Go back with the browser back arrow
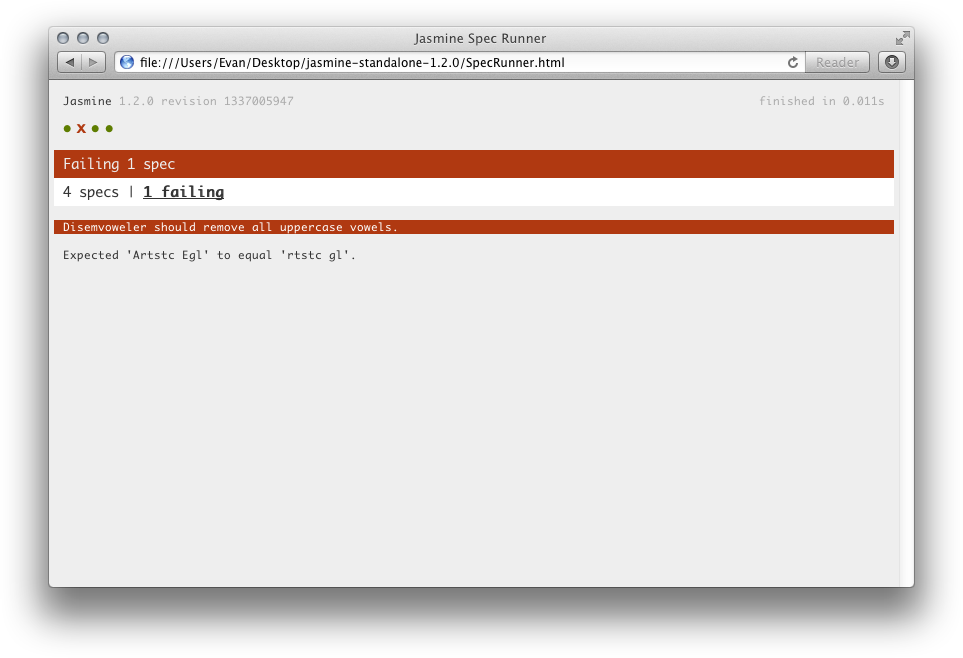963x658 pixels. tap(69, 62)
